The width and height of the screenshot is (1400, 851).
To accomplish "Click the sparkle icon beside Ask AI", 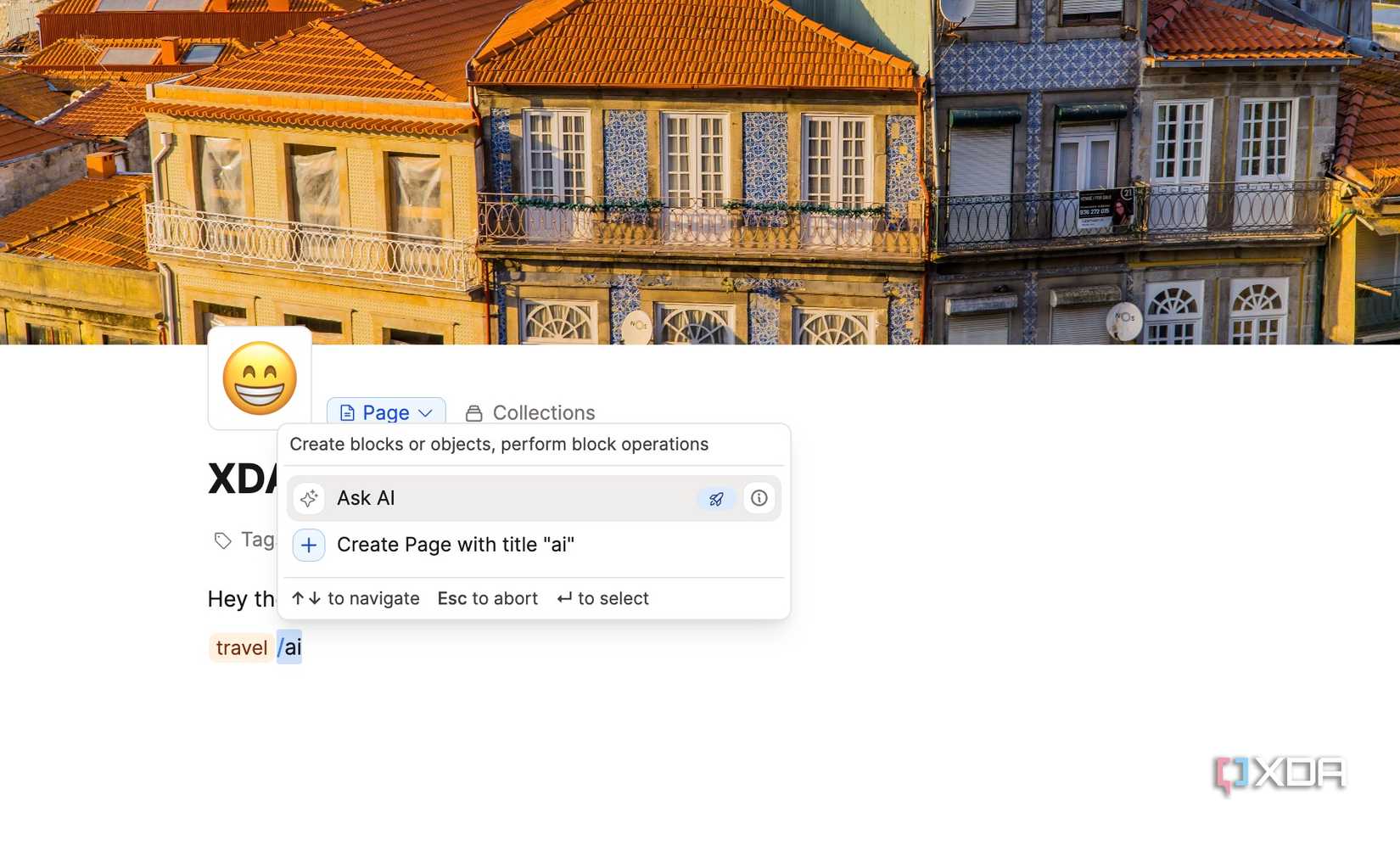I will pos(309,498).
